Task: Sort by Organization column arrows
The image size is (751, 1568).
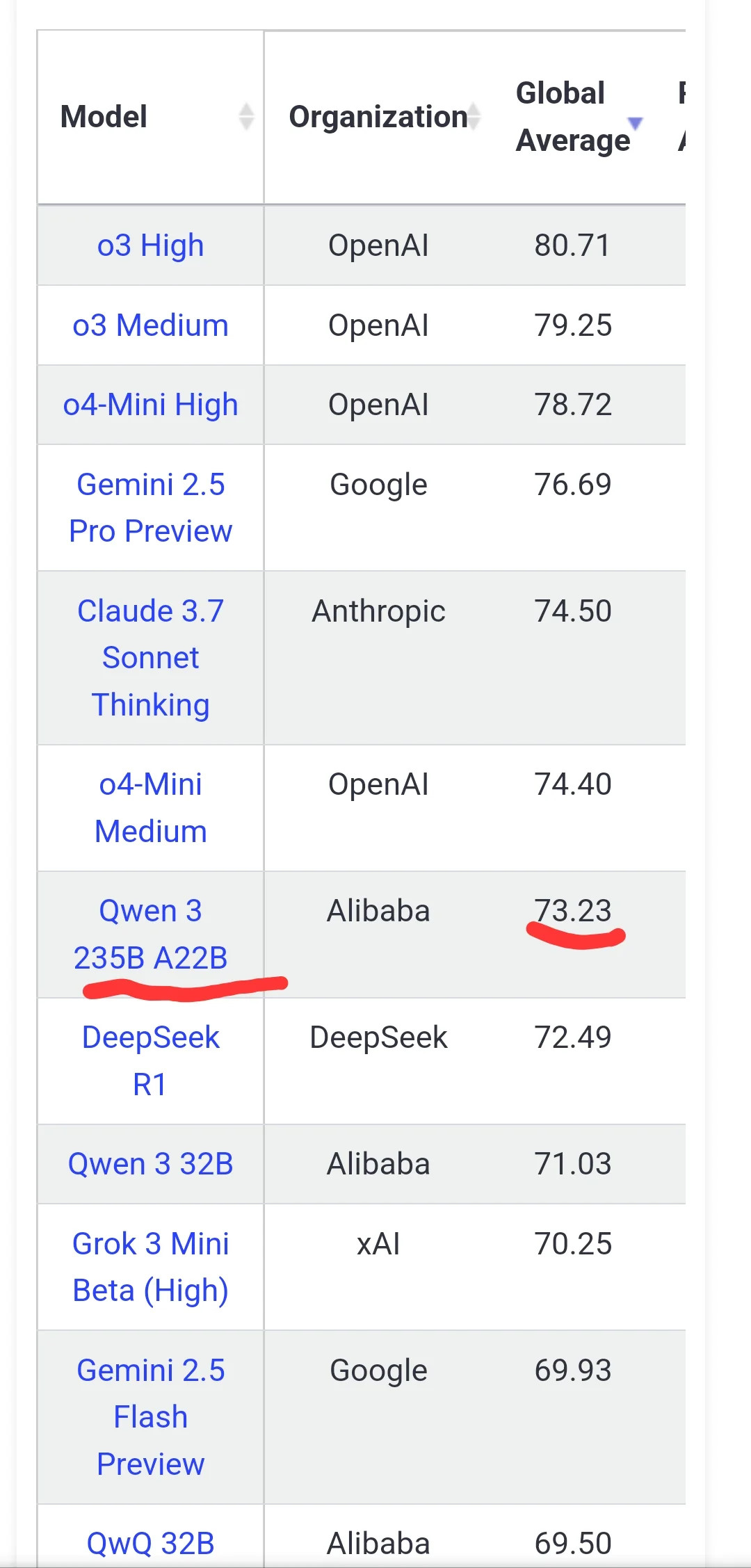Action: tap(474, 117)
